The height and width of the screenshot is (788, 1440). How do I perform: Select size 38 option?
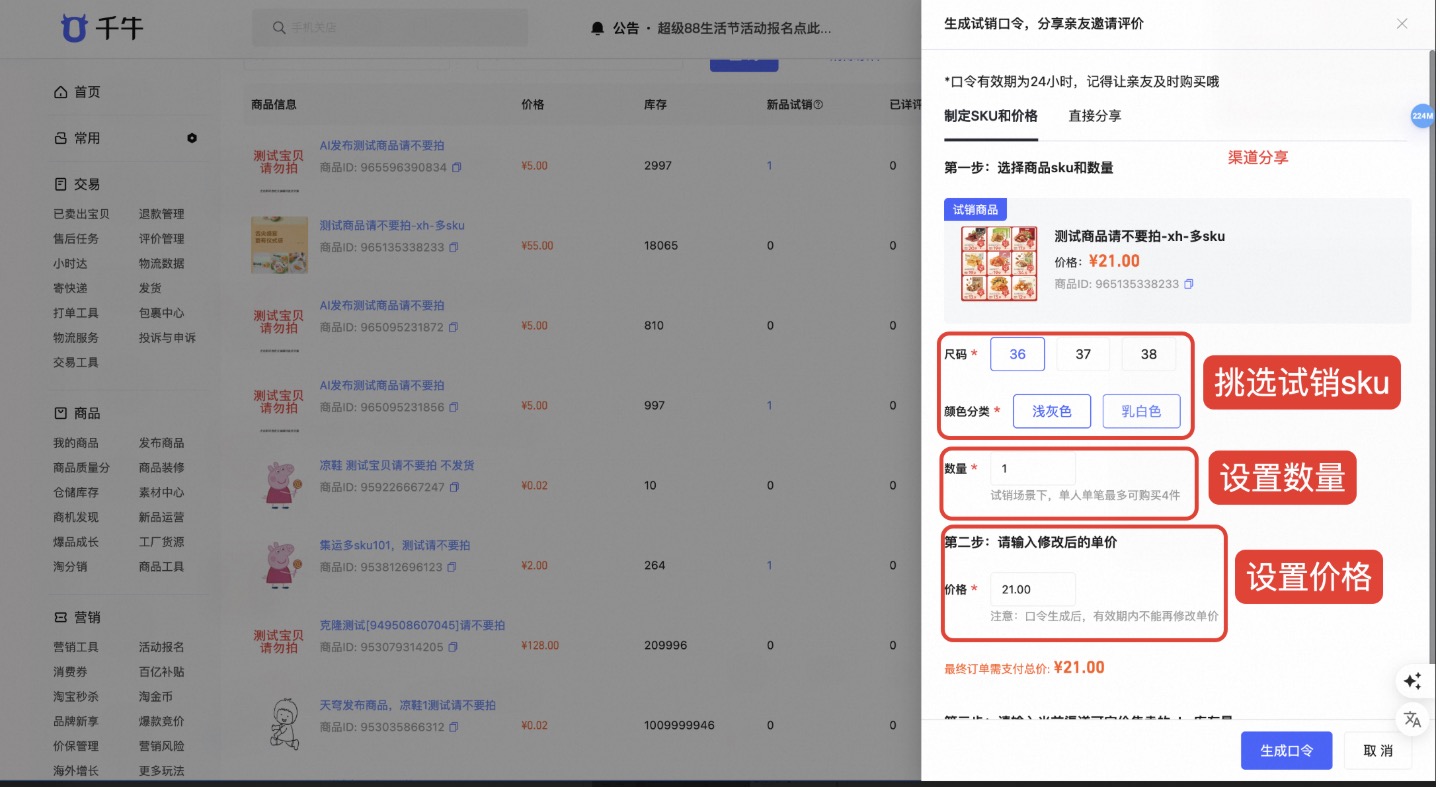[x=1148, y=354]
